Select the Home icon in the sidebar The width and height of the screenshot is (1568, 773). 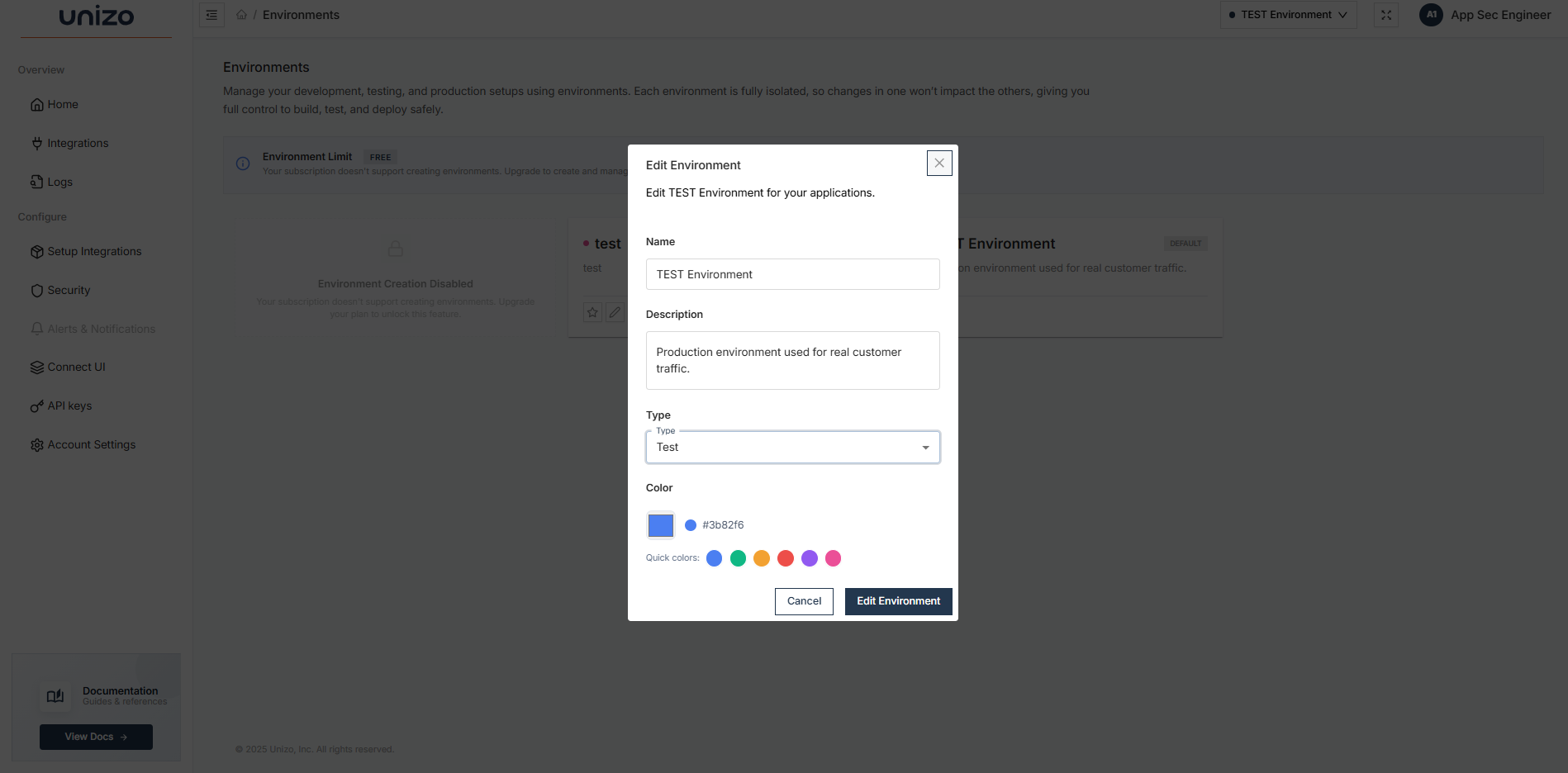[x=37, y=104]
